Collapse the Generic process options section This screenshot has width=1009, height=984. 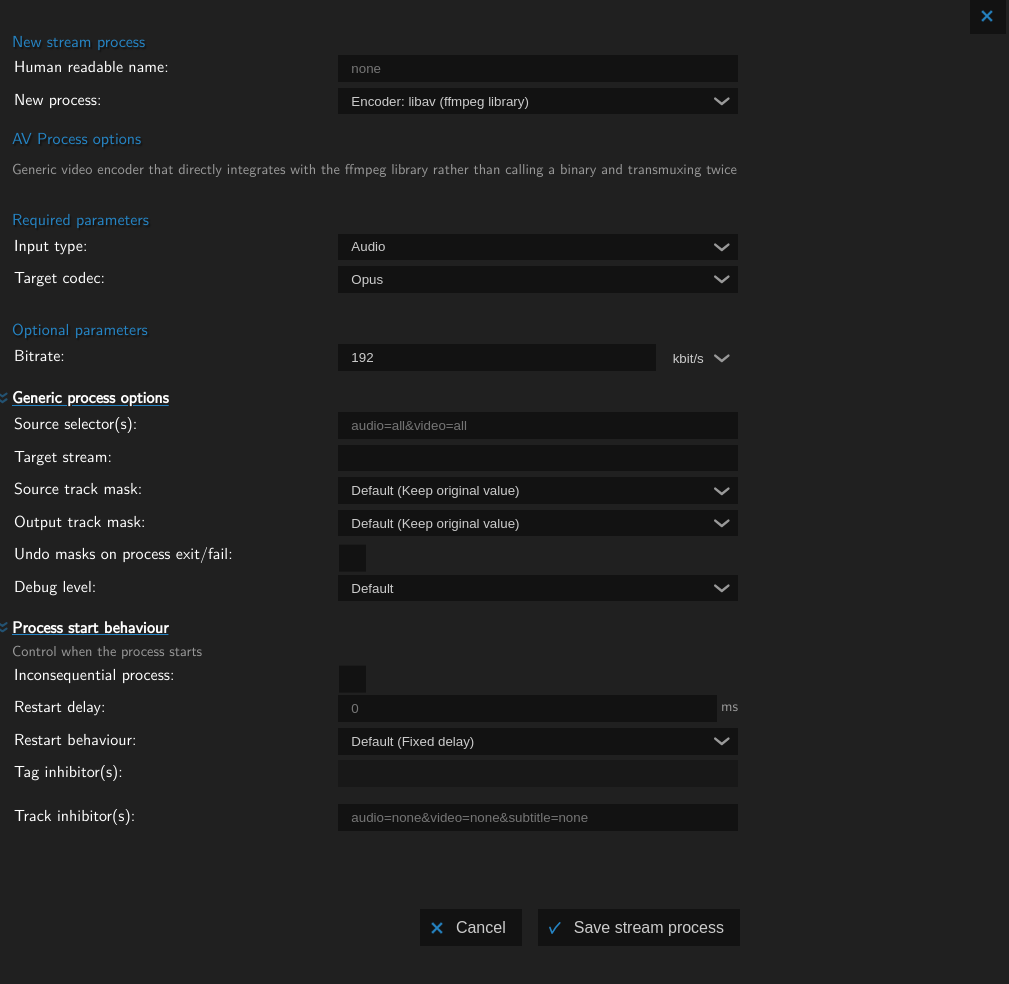tap(90, 398)
